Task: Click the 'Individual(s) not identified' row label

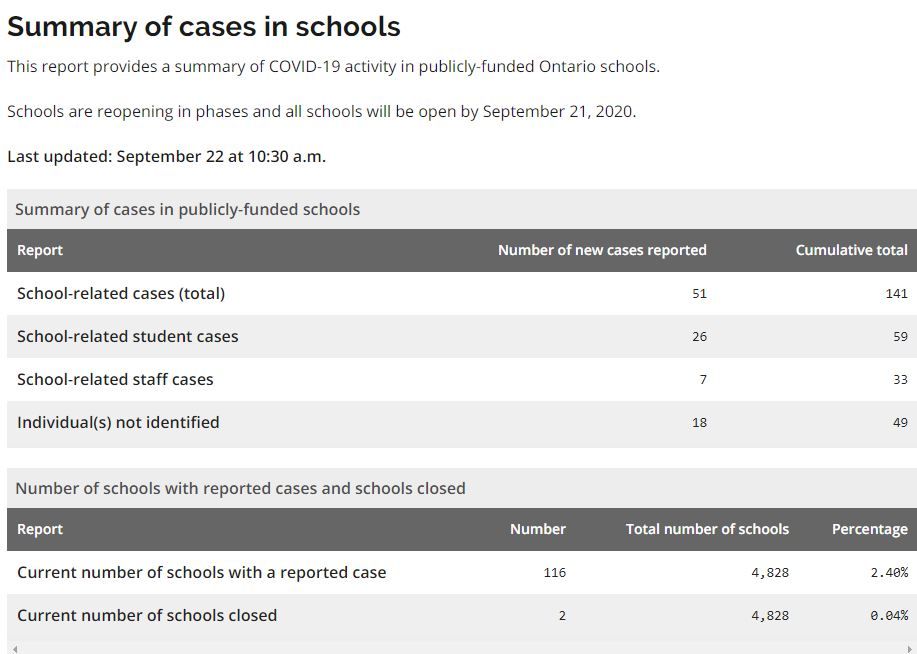Action: [118, 422]
